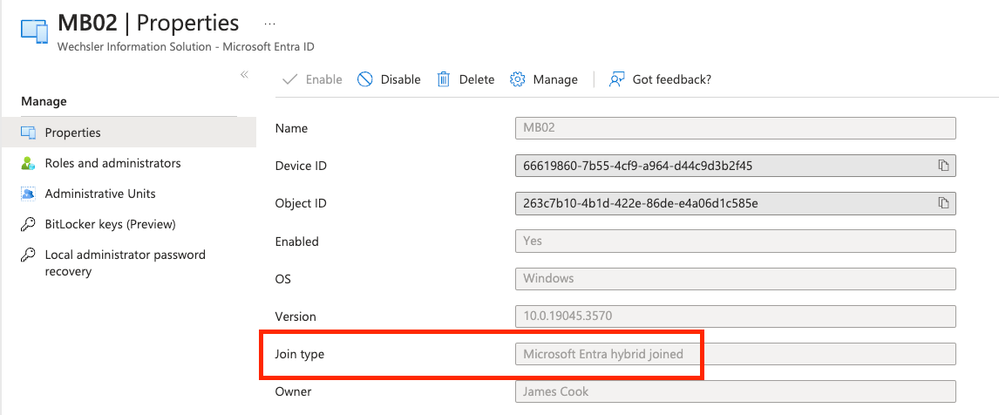
Task: Click the Manage gear icon
Action: pos(517,80)
